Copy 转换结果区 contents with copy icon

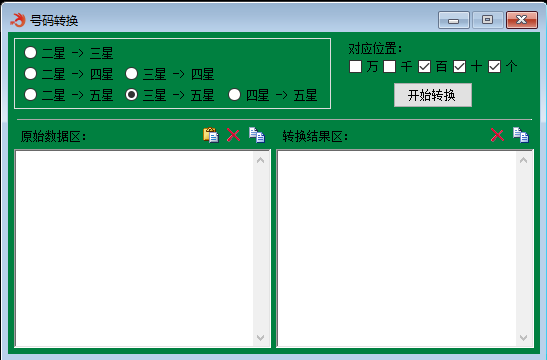[x=521, y=135]
